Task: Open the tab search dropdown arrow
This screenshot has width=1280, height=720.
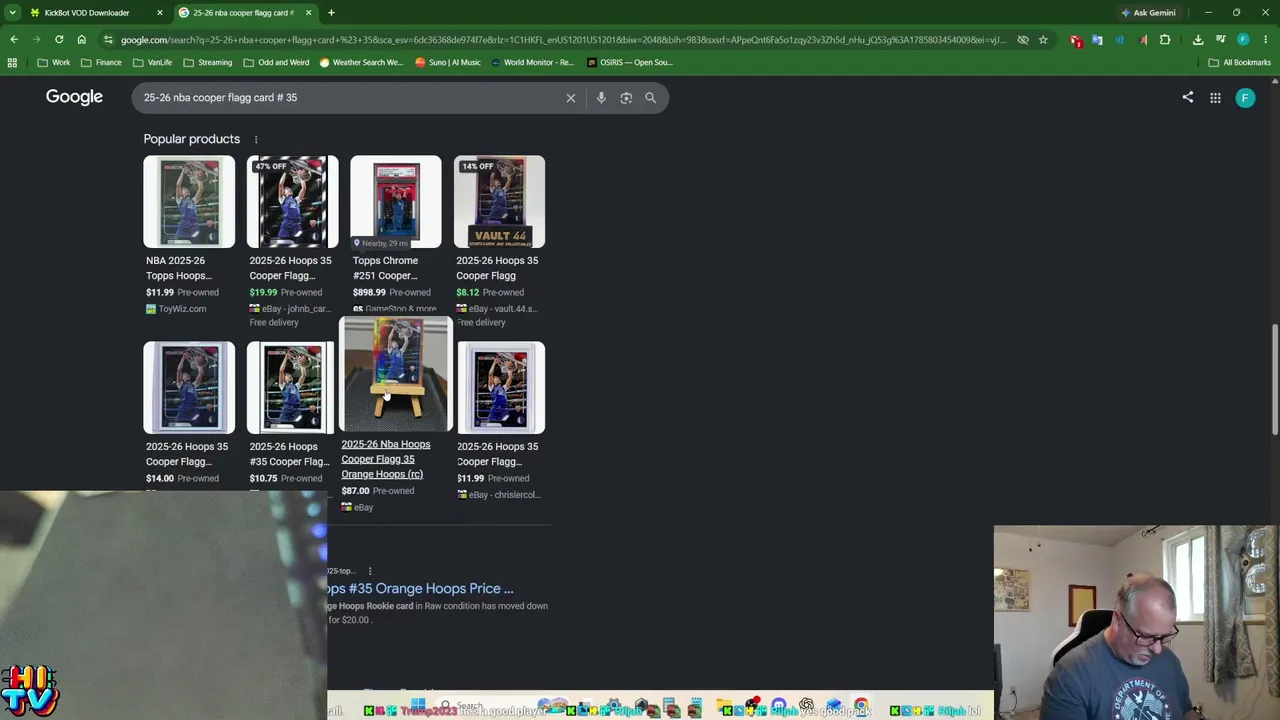Action: tap(12, 13)
